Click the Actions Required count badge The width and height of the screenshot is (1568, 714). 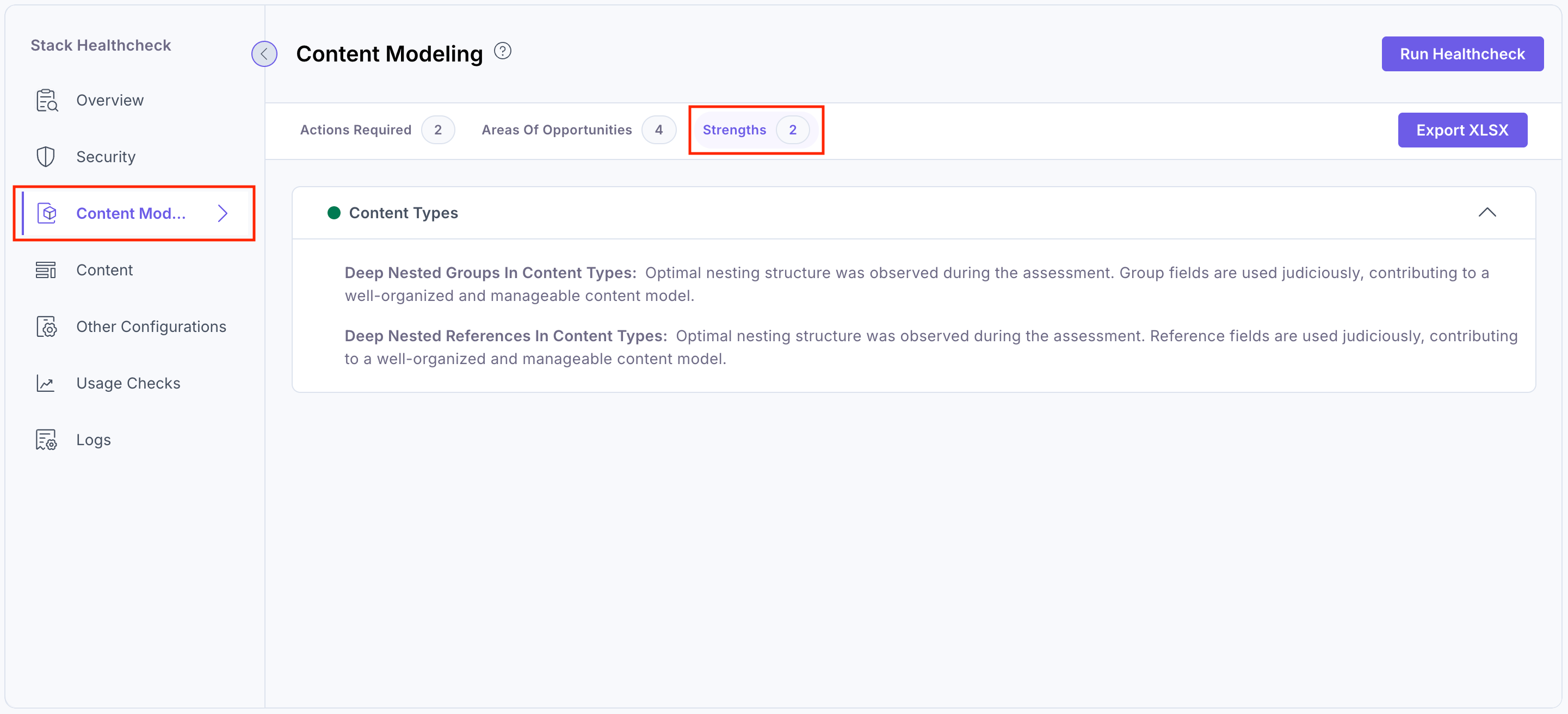(439, 130)
